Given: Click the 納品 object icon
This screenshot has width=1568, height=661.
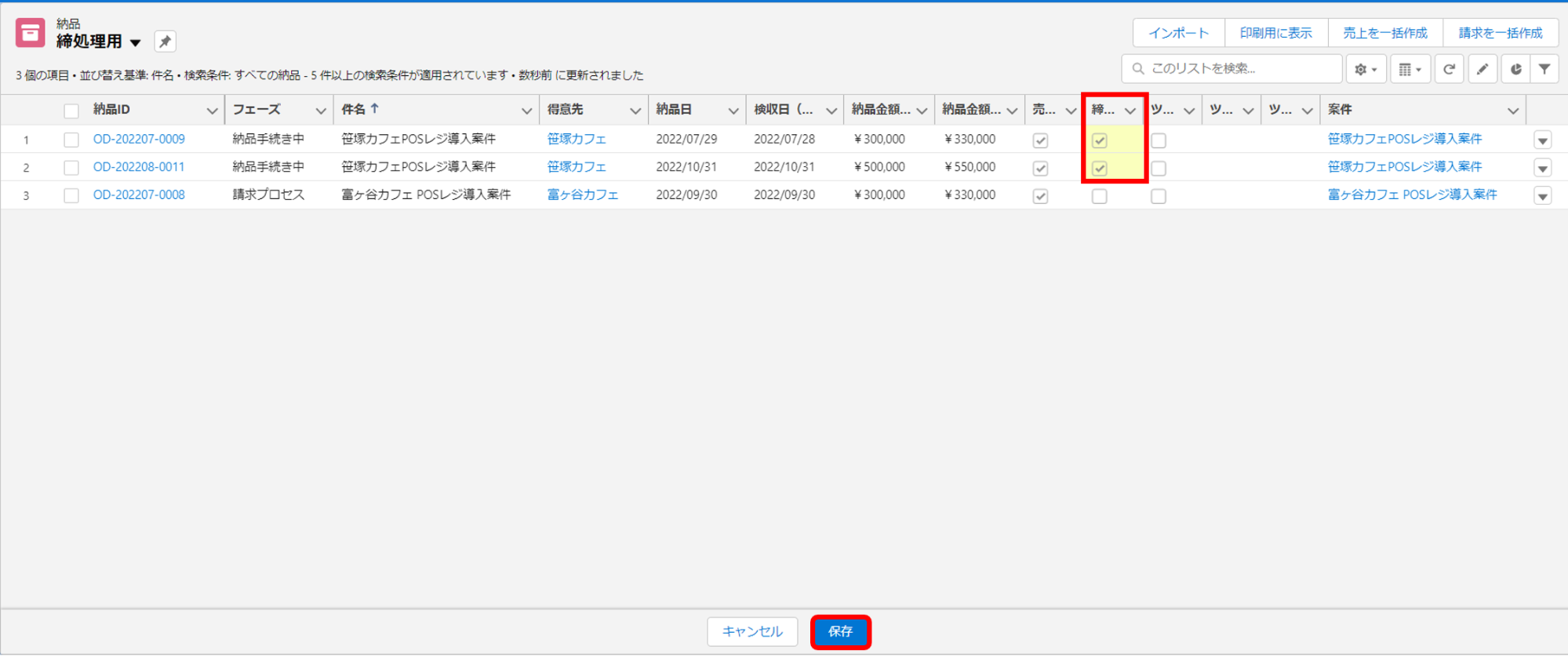Looking at the screenshot, I should pos(30,33).
